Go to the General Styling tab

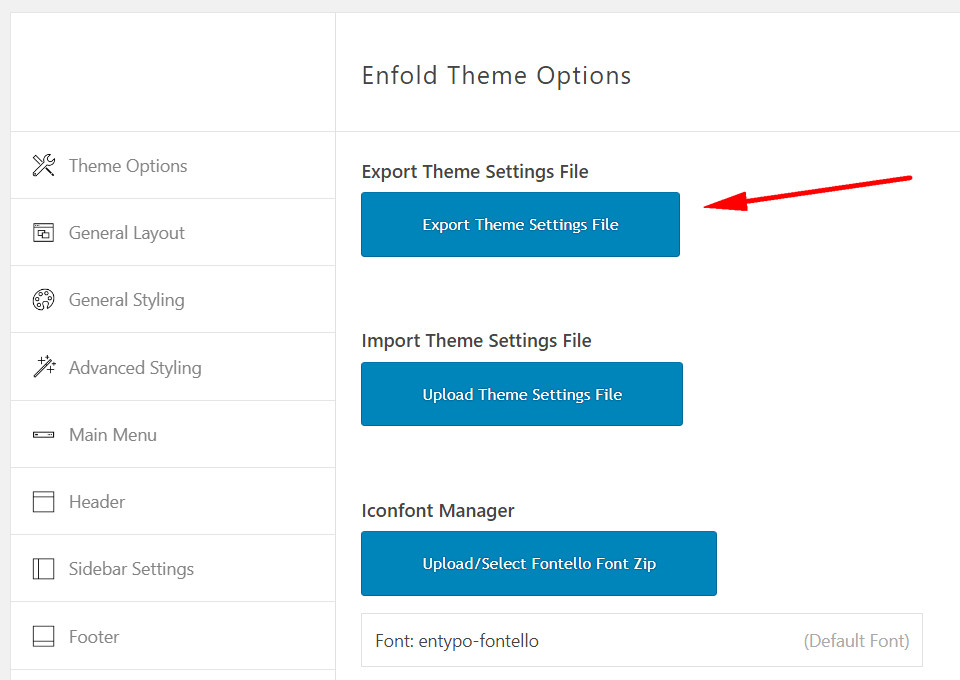[173, 300]
